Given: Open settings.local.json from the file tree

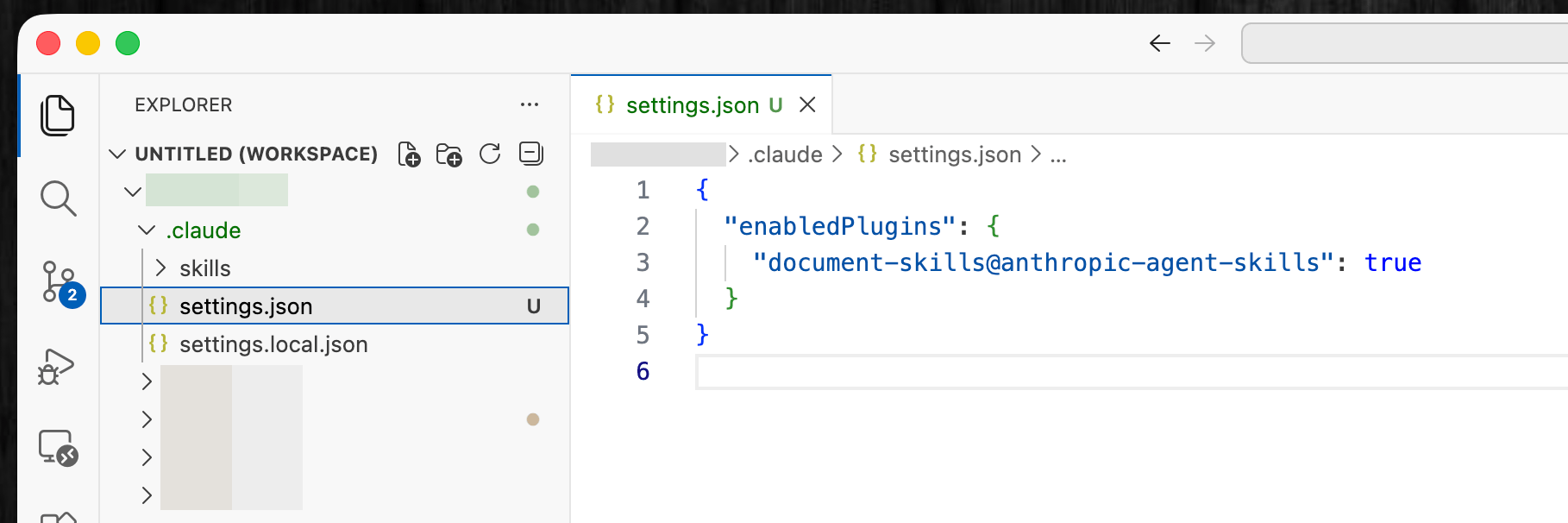Looking at the screenshot, I should click(273, 344).
